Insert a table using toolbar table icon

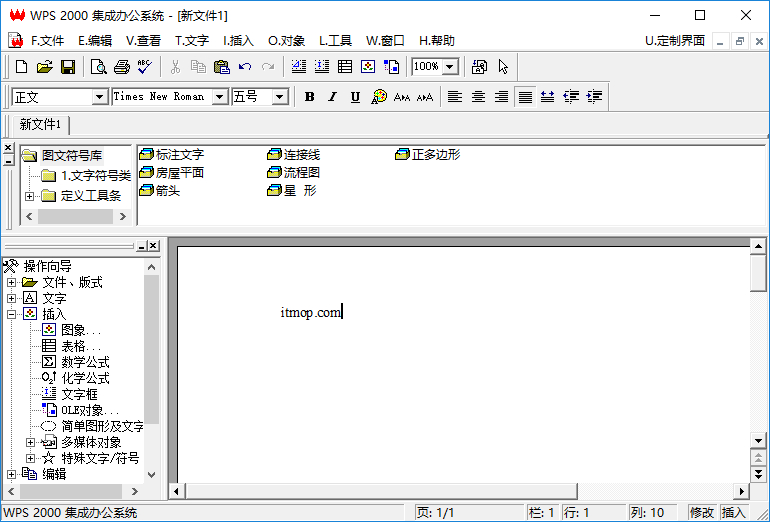[x=345, y=66]
